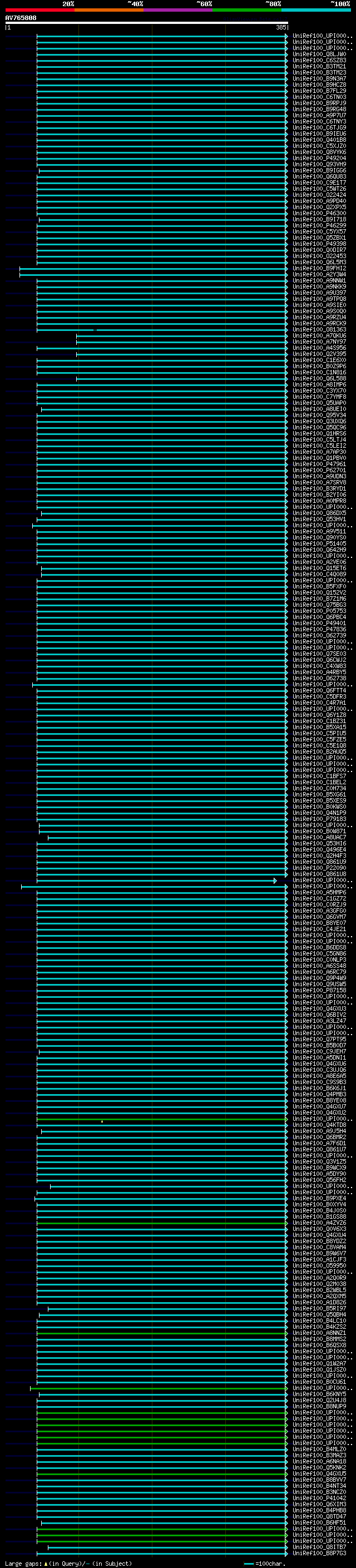The height and width of the screenshot is (1568, 356).
Task: Click the white query sequence bar
Action: 147,23
